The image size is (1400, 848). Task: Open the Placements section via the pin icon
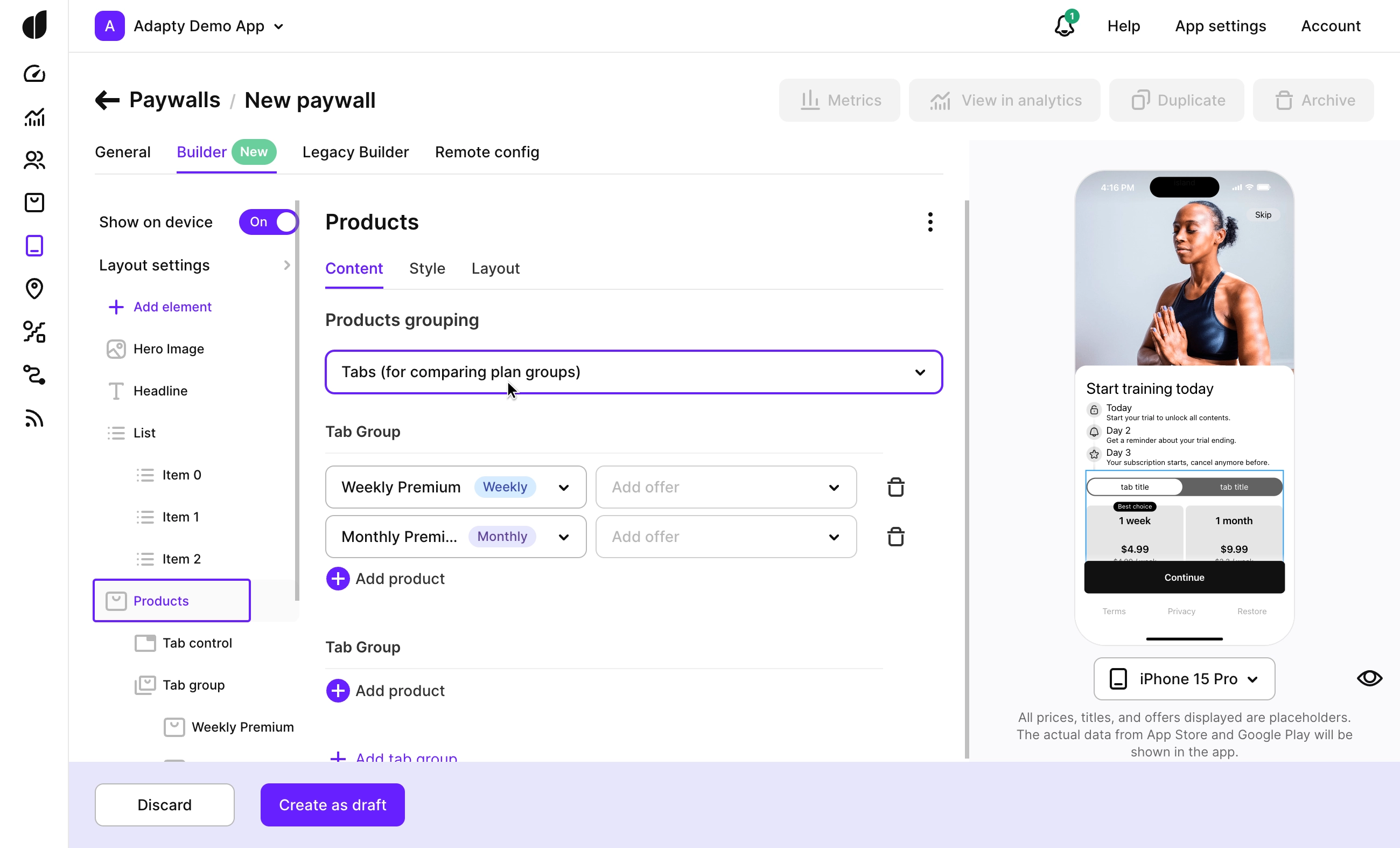[34, 289]
